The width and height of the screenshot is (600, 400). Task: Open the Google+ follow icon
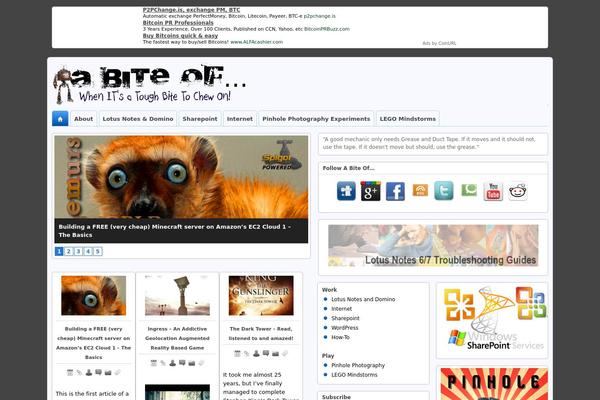370,191
